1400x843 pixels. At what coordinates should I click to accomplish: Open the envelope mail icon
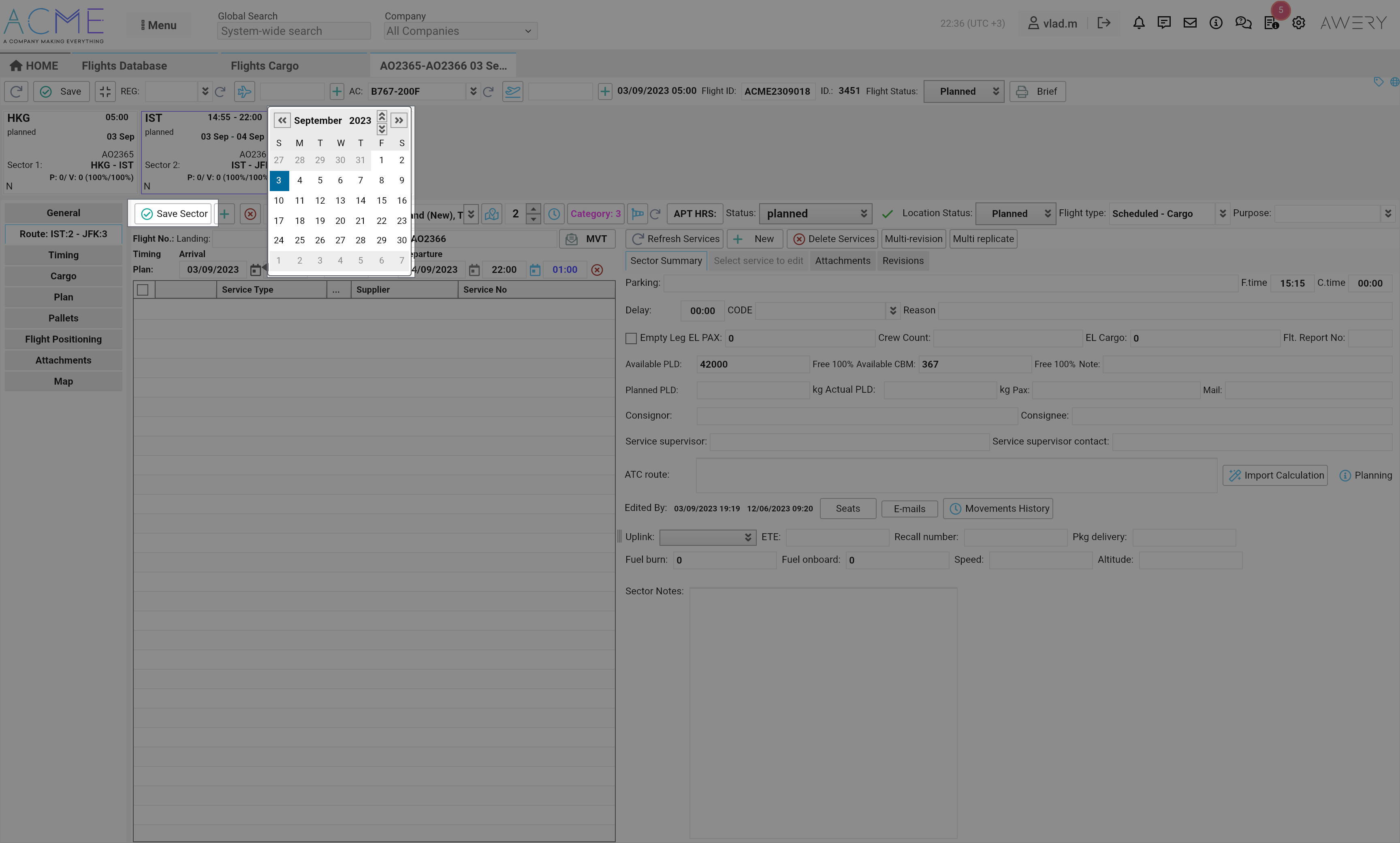click(1190, 23)
